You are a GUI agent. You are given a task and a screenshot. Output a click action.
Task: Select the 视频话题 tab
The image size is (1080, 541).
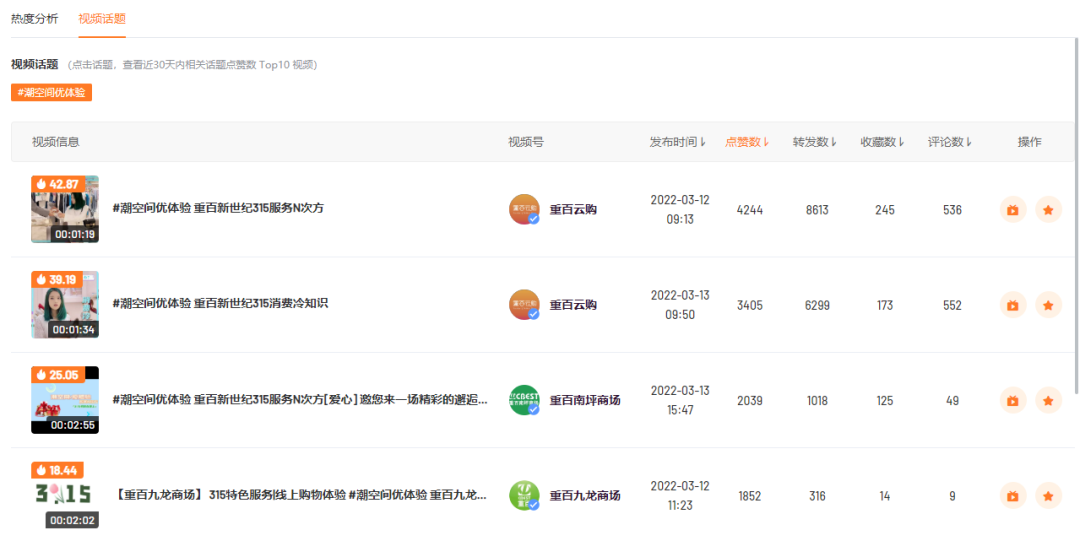click(102, 19)
